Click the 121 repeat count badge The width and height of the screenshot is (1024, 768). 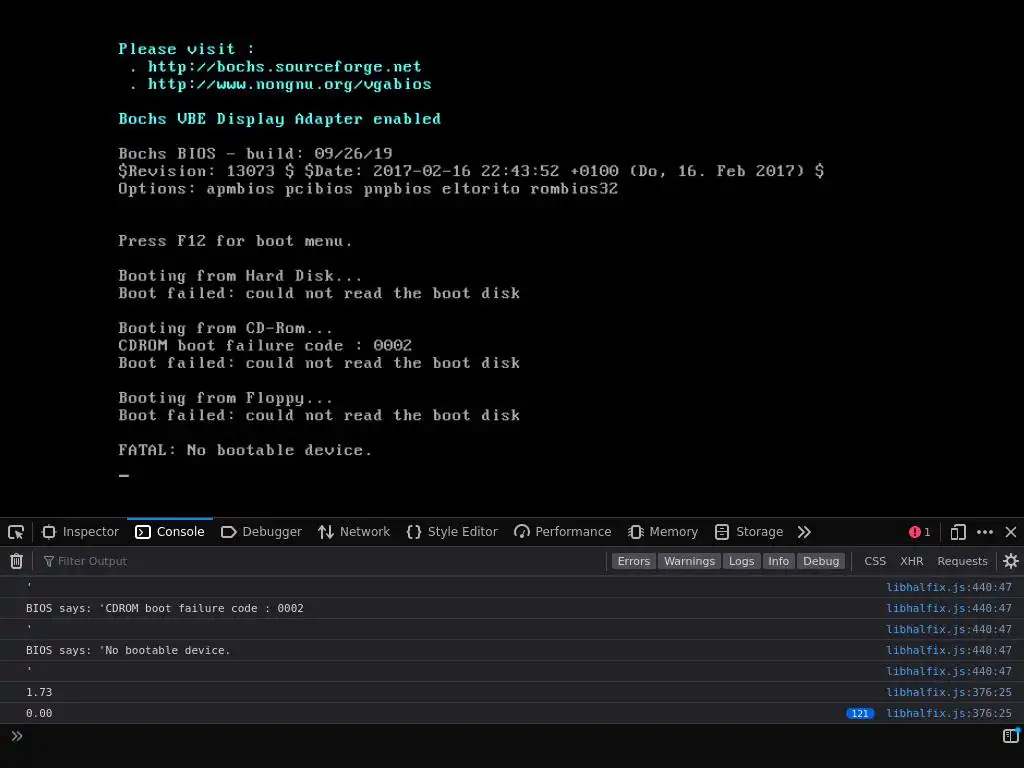[x=860, y=713]
